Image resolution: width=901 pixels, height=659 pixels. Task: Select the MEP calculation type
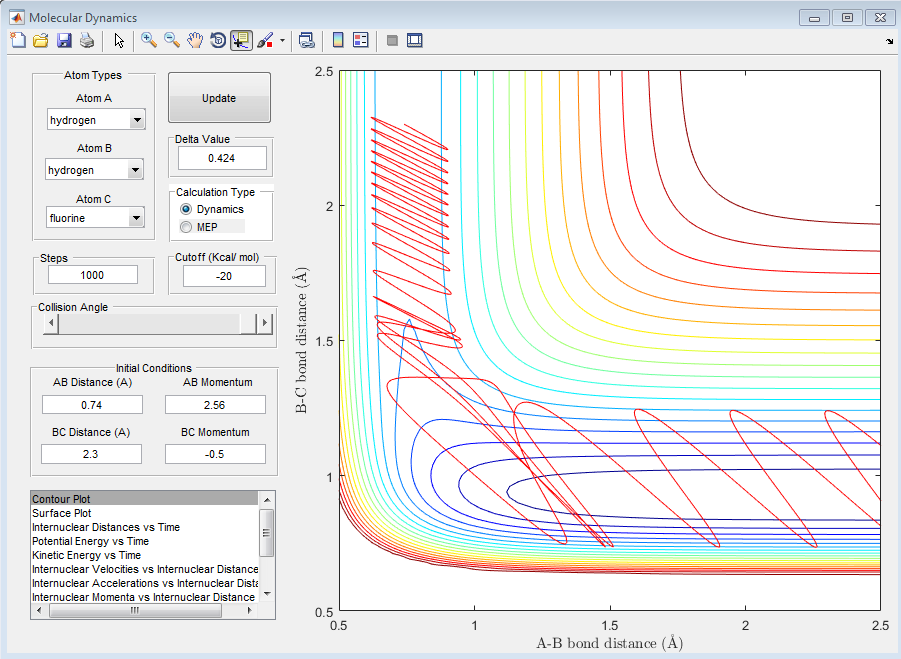click(186, 227)
